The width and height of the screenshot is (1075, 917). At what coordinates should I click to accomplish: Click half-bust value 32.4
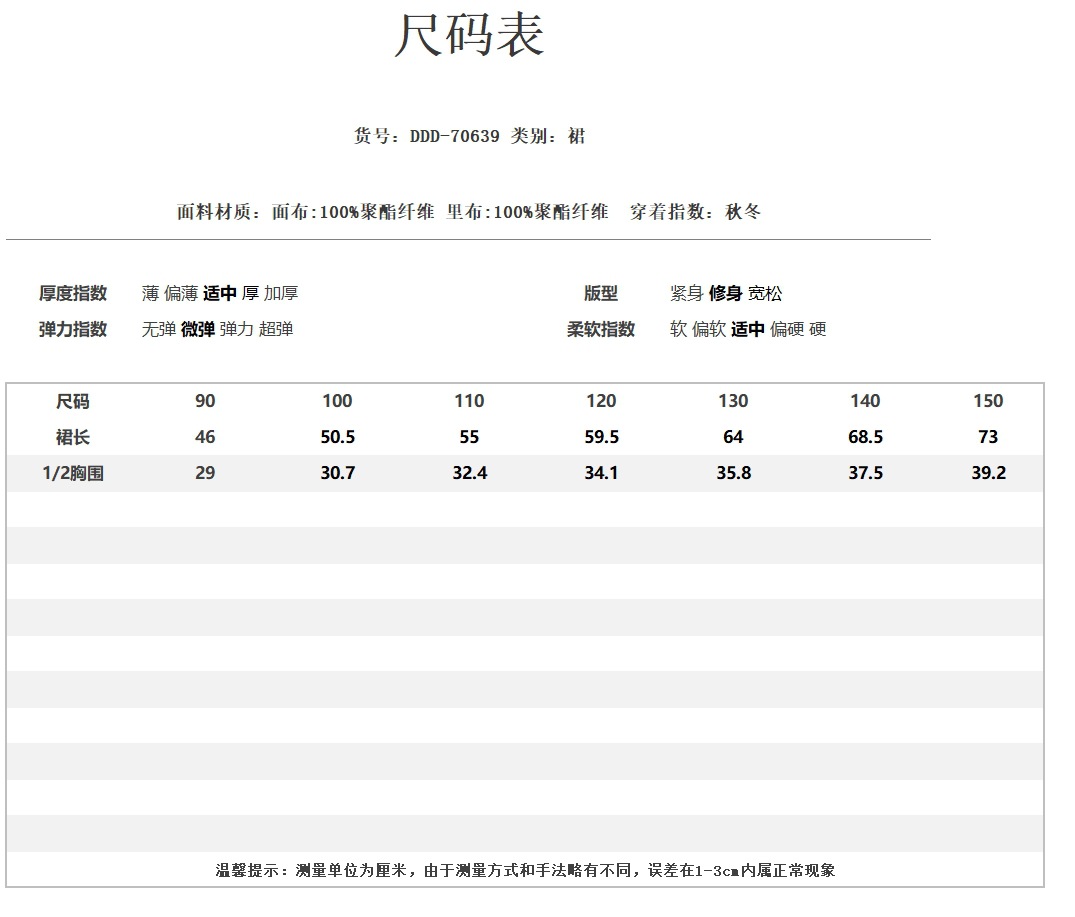pyautogui.click(x=469, y=473)
